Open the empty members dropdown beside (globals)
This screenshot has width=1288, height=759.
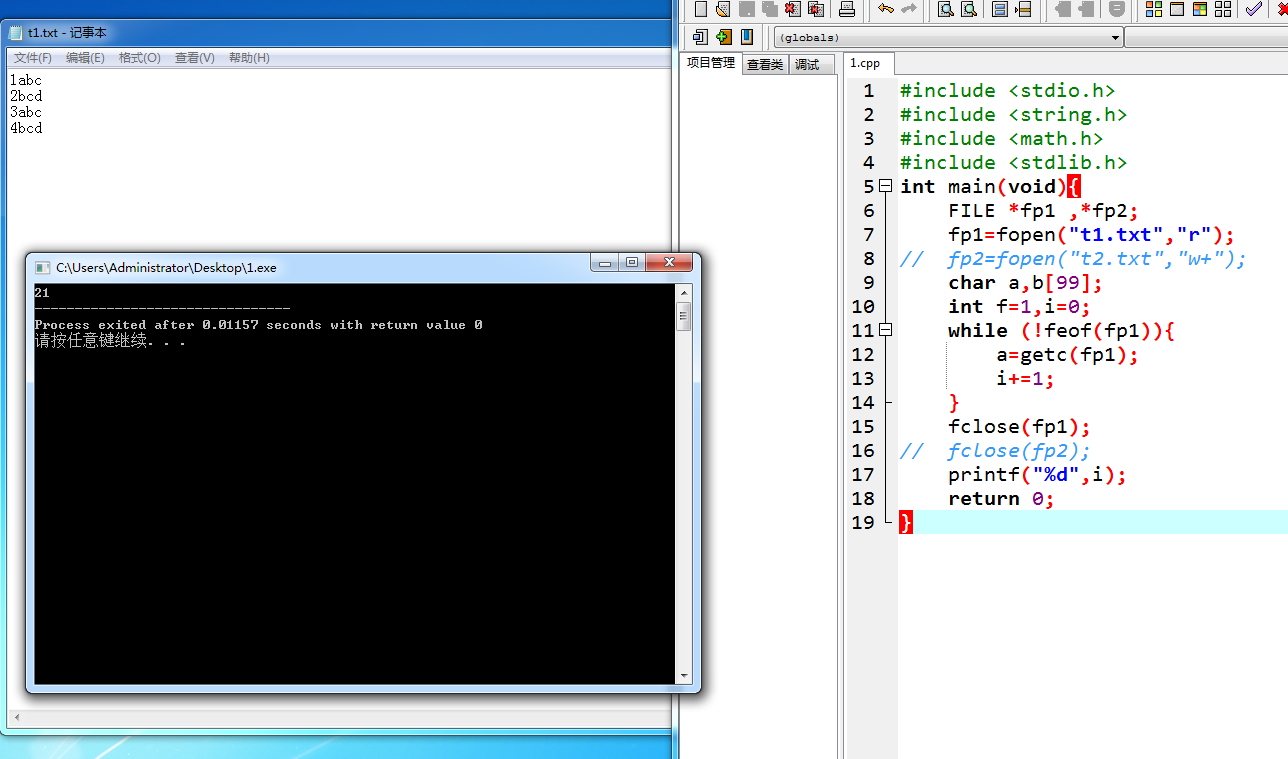tap(1206, 37)
